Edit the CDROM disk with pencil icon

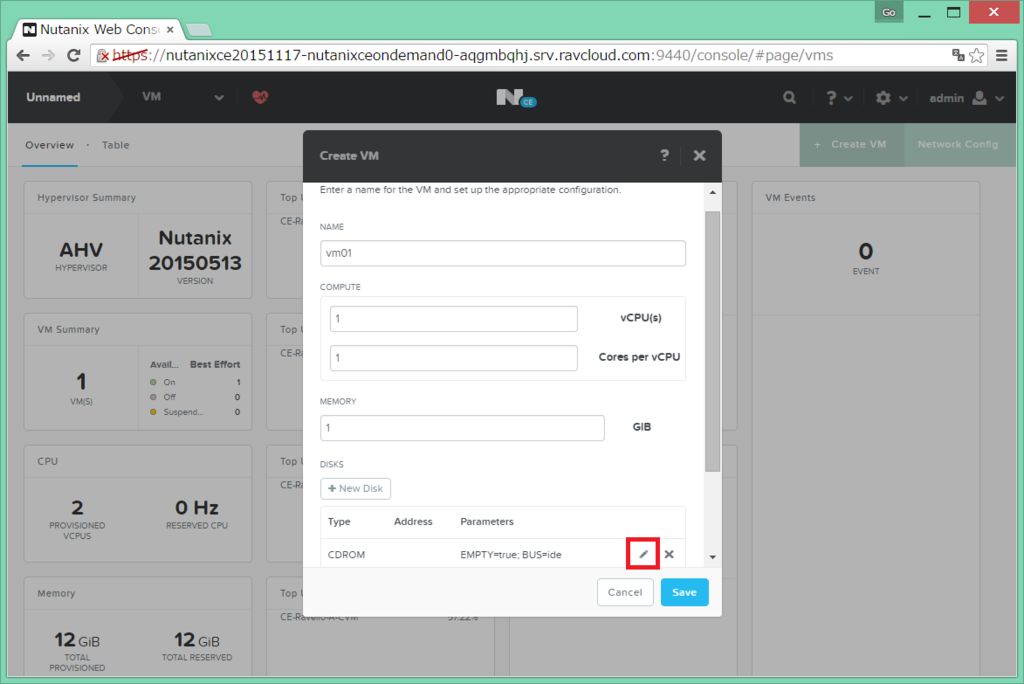[x=643, y=554]
